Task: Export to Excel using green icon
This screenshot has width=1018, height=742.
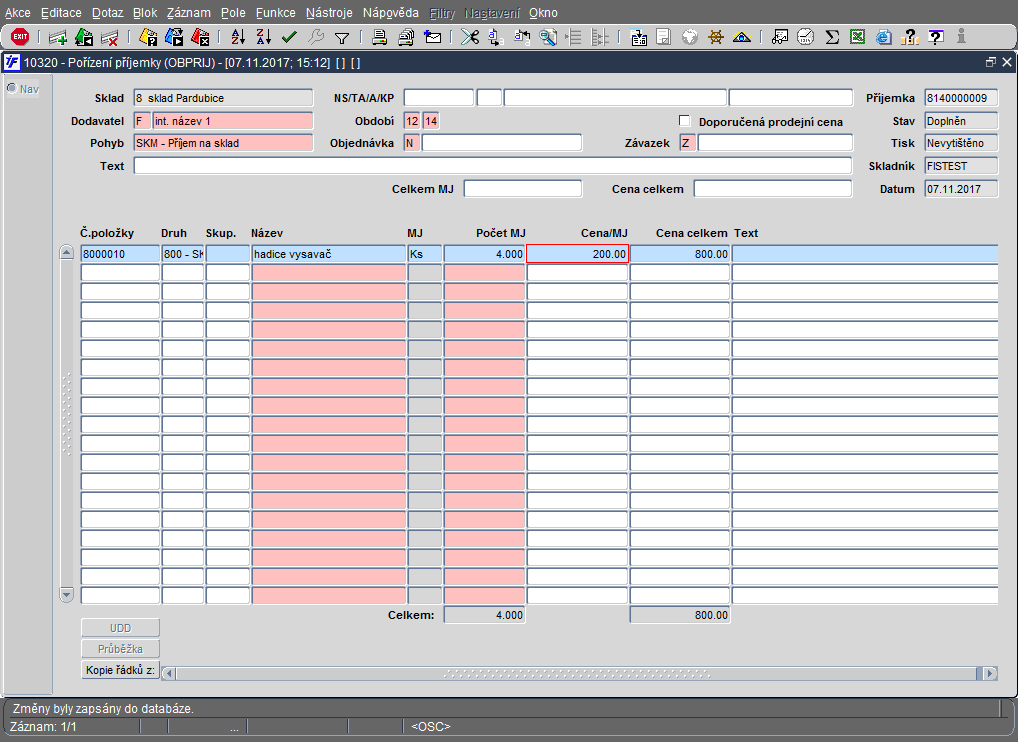Action: coord(858,38)
